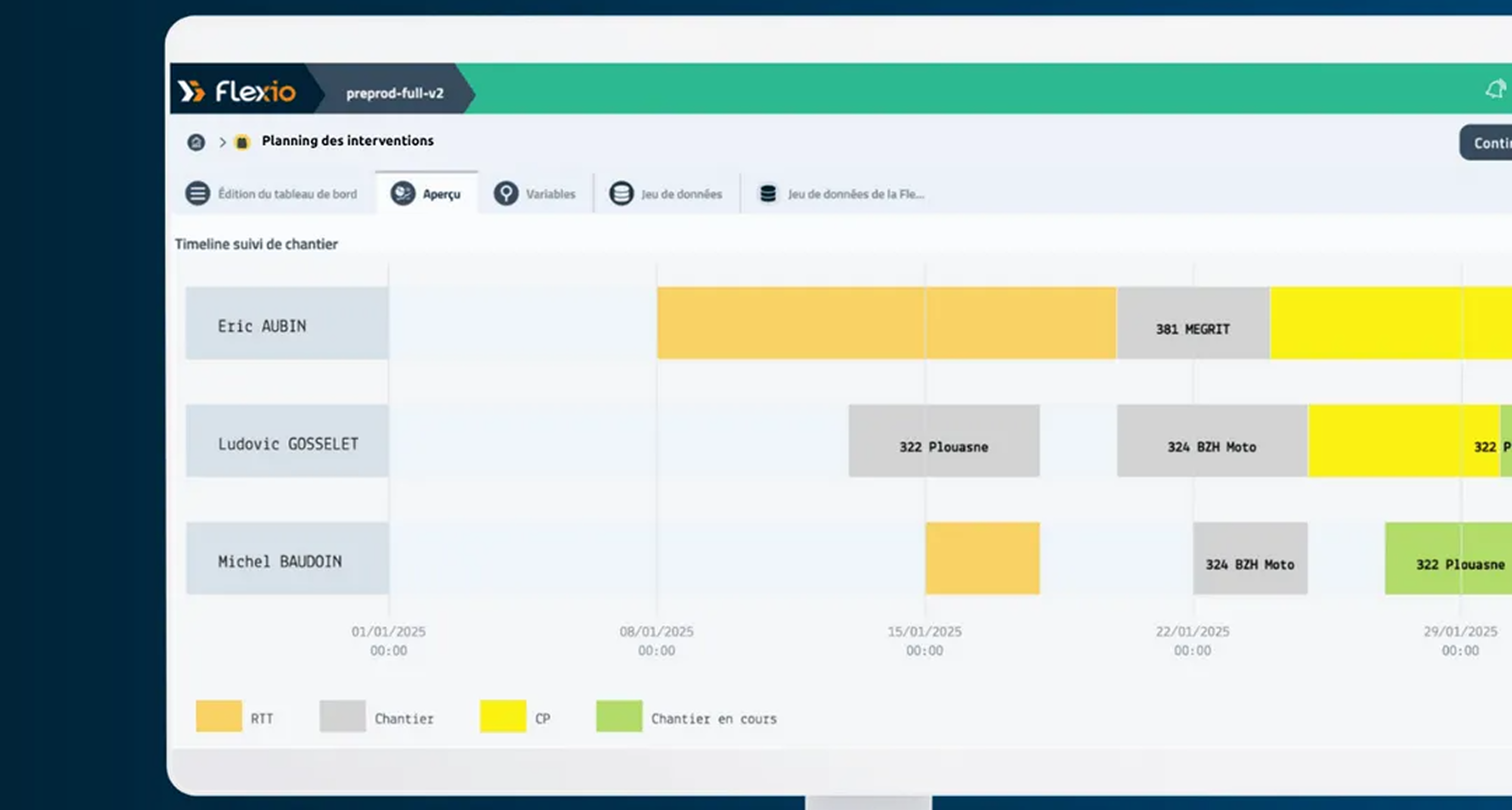Screen dimensions: 1512x810
Task: Switch to the Aperçu tab
Action: 427,193
